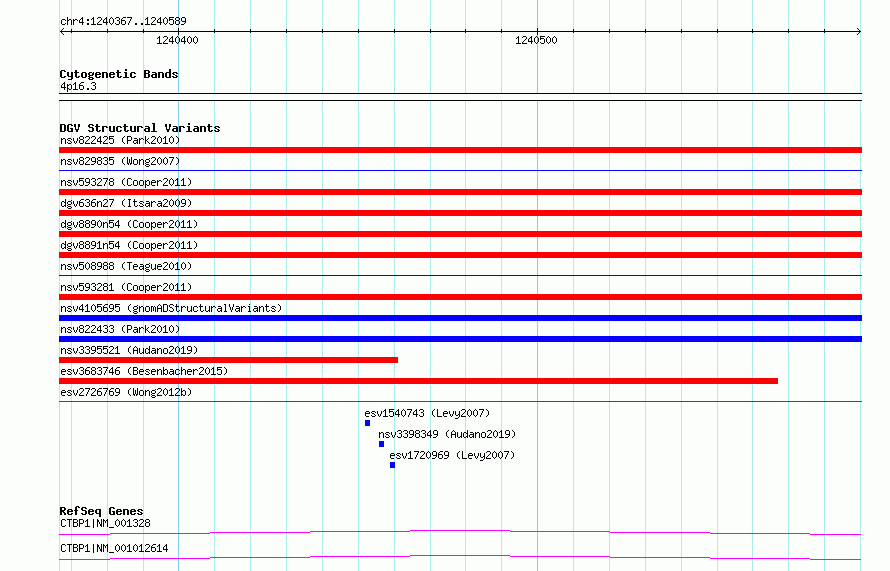
Task: Click the red bar under nsv593278
Action: pos(460,192)
